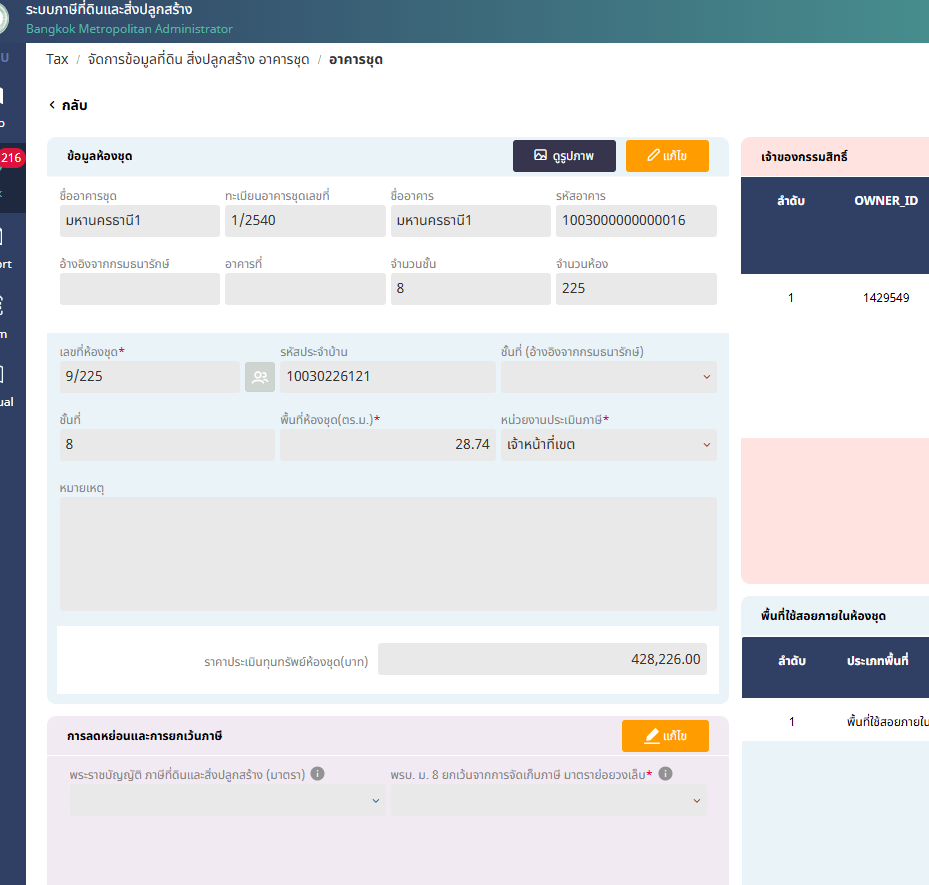The height and width of the screenshot is (885, 929).
Task: Navigate to Tax breadcrumb link
Action: 57,59
